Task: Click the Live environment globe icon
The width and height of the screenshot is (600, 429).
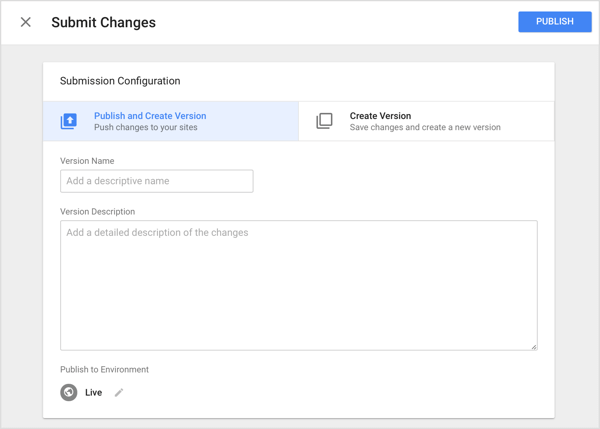Action: pyautogui.click(x=69, y=393)
